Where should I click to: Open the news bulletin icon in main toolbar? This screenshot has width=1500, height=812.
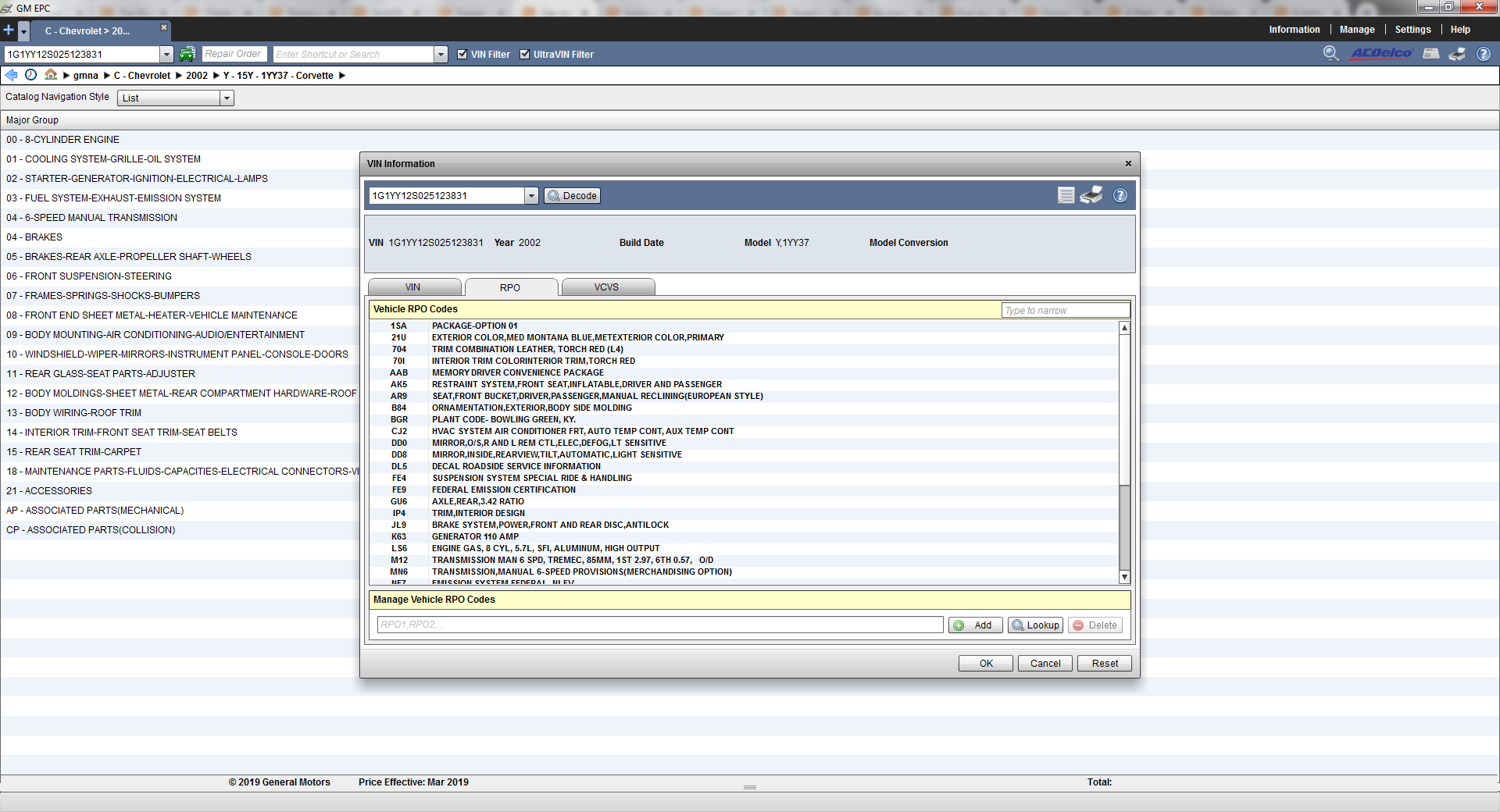[1431, 53]
